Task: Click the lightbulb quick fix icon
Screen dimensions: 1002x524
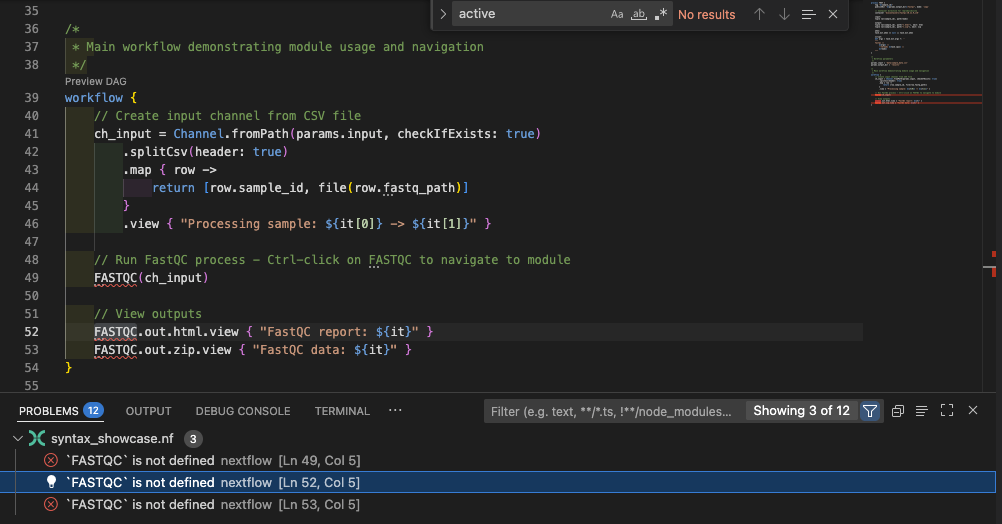Action: click(51, 482)
